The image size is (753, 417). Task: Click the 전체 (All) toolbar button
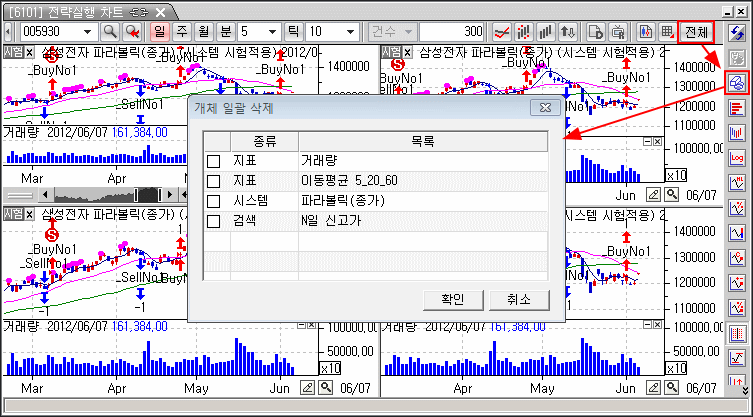(x=696, y=32)
